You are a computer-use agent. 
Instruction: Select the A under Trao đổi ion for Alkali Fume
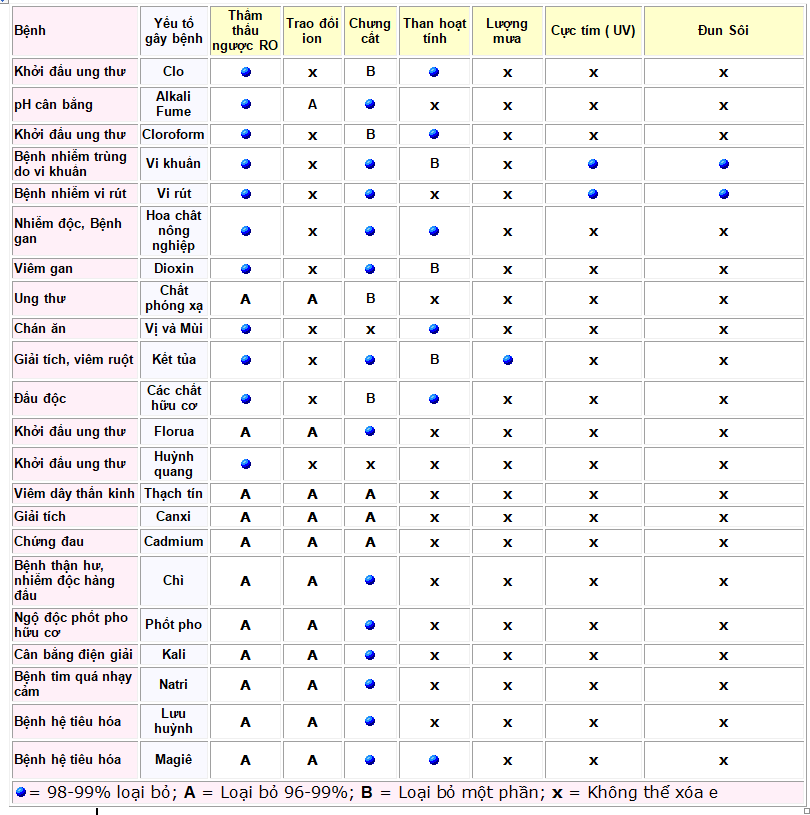tap(312, 104)
